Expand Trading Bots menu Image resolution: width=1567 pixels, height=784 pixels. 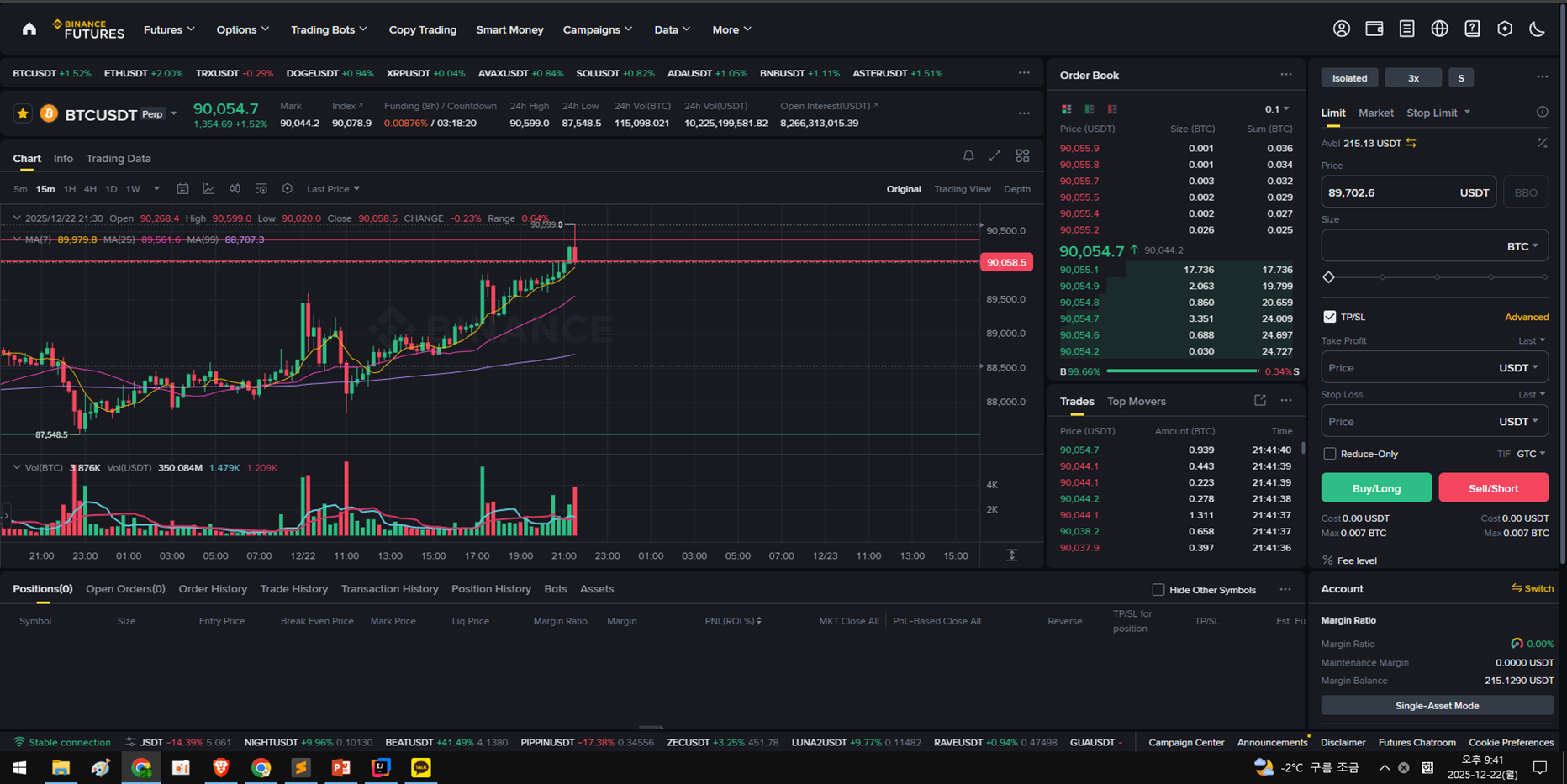329,29
